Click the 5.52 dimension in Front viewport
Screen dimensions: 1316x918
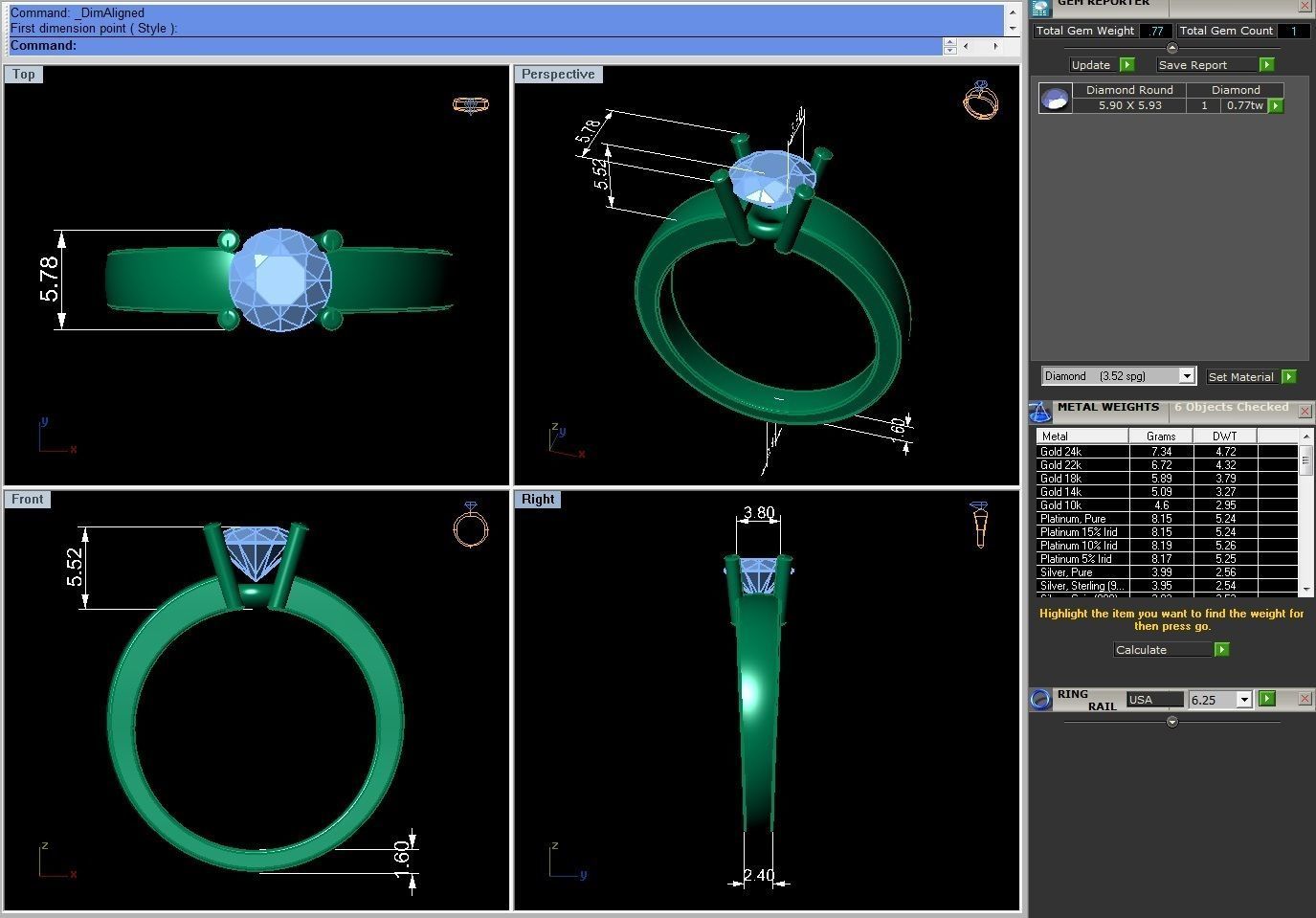pos(75,567)
